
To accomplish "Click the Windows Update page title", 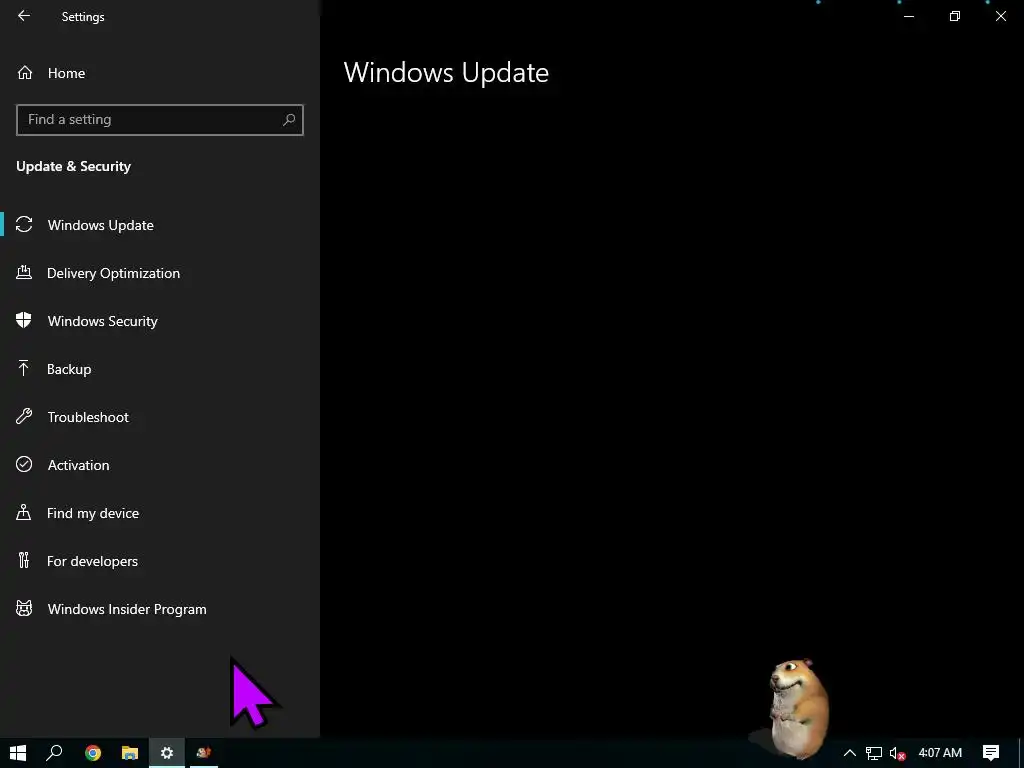I will pyautogui.click(x=446, y=72).
